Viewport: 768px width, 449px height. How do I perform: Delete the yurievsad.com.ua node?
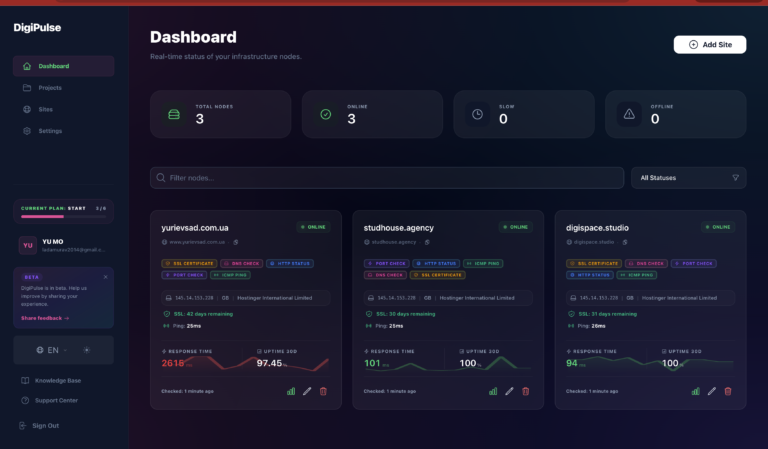[323, 391]
